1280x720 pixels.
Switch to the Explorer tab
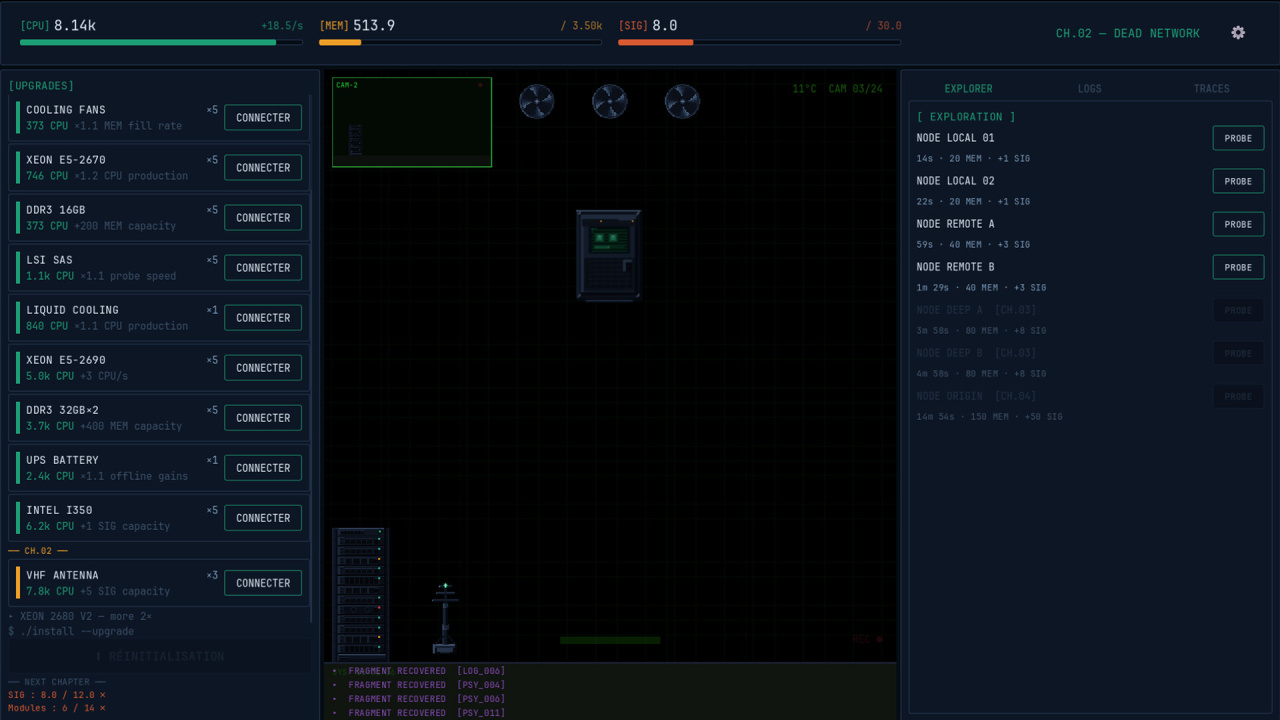tap(968, 89)
